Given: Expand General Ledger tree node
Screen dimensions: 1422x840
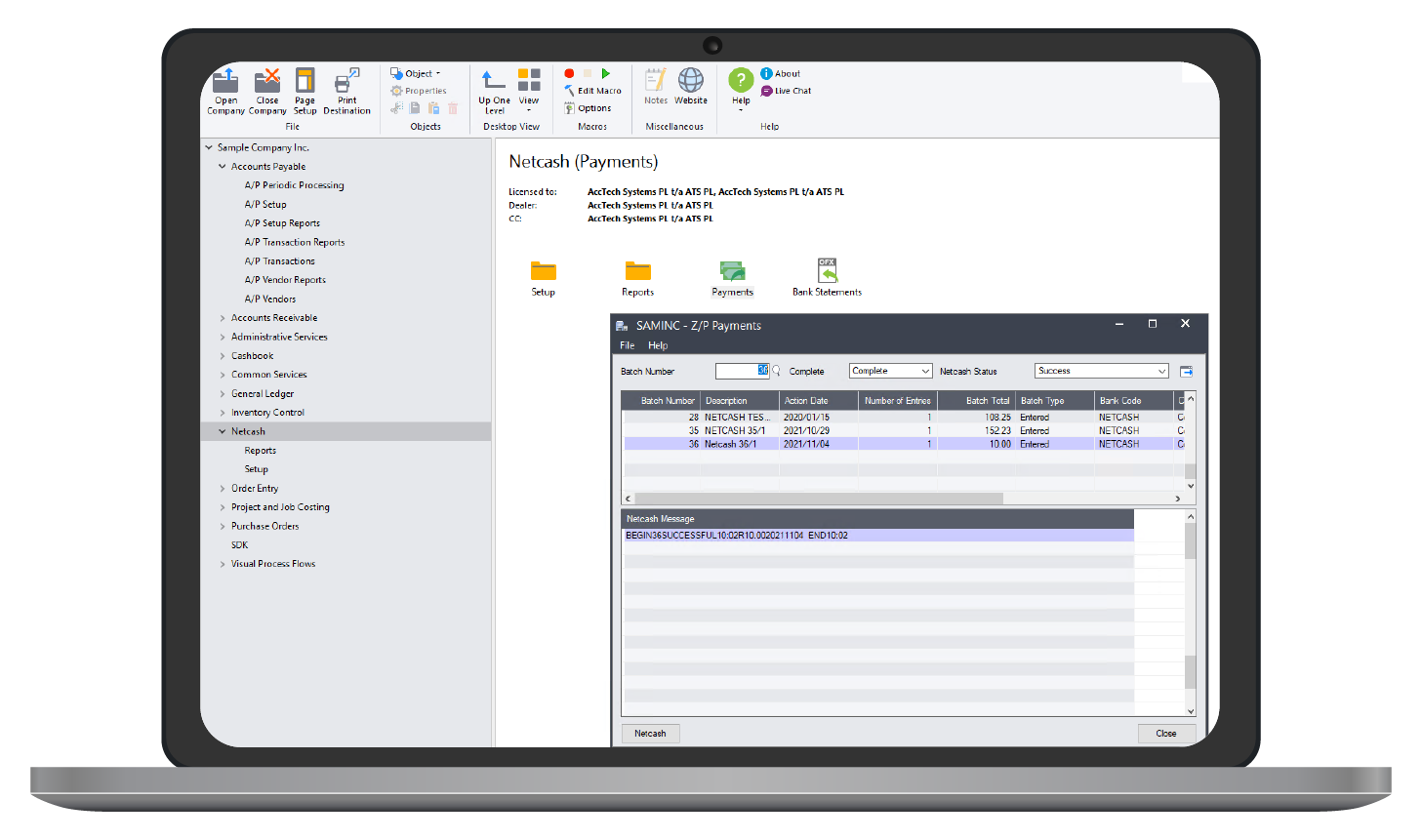Looking at the screenshot, I should (x=223, y=394).
